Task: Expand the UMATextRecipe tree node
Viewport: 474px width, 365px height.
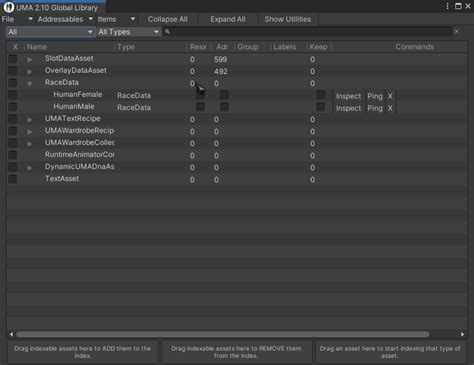Action: click(29, 120)
